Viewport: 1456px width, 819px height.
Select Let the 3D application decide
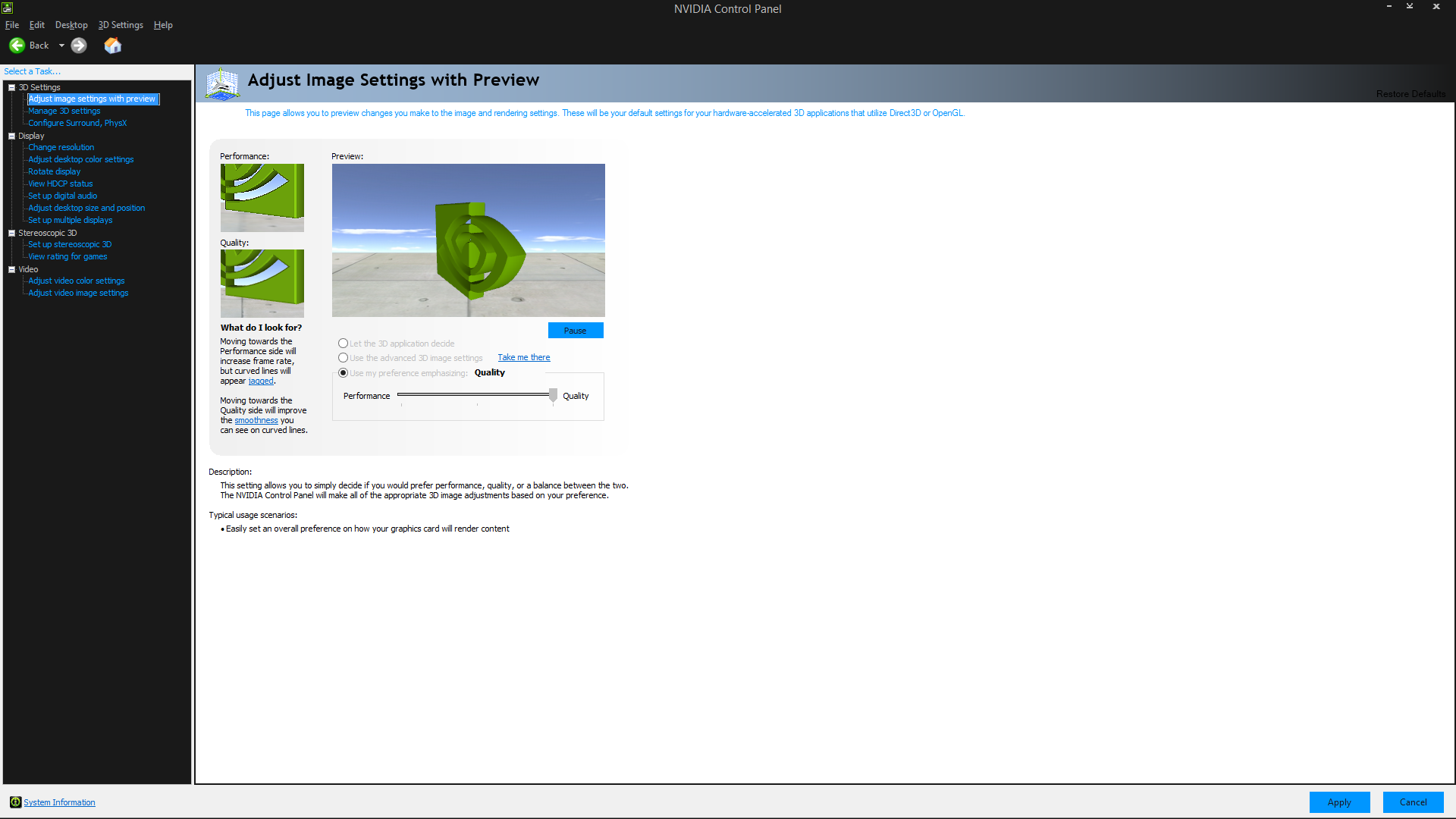pyautogui.click(x=344, y=344)
